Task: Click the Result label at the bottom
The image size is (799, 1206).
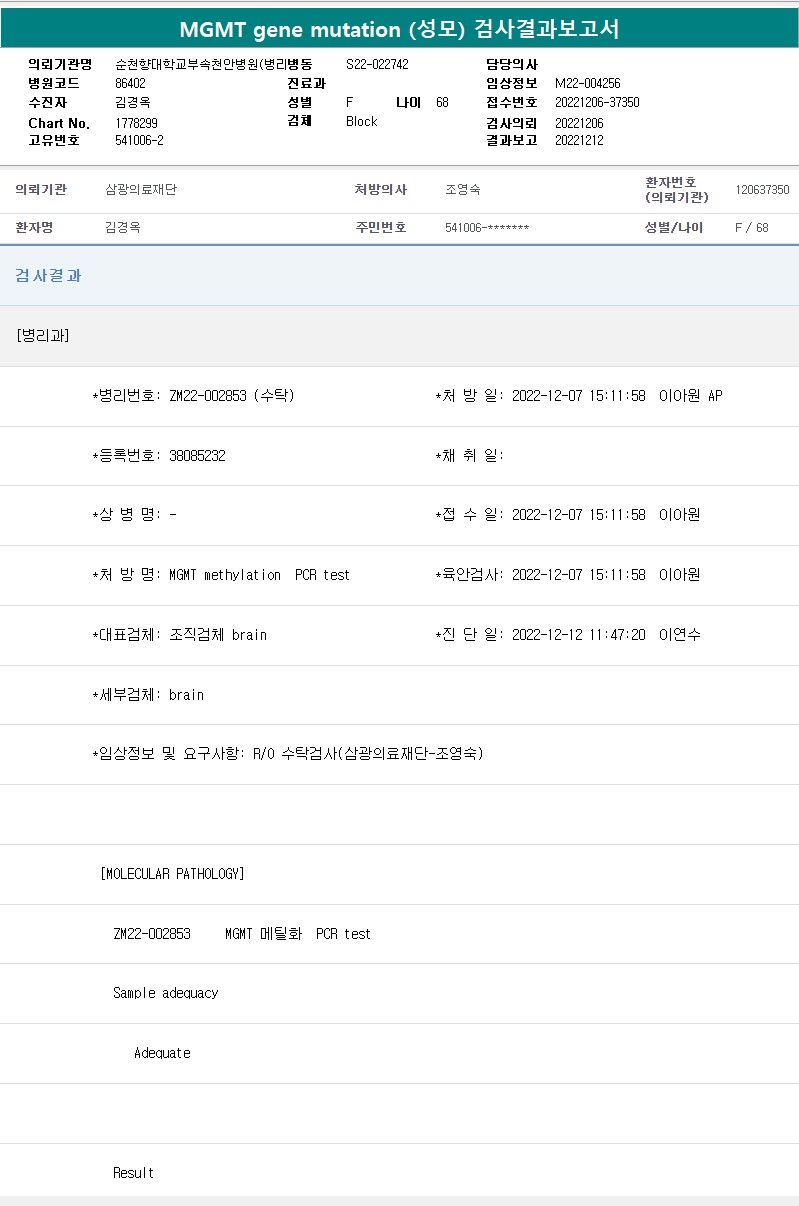Action: click(x=133, y=1173)
